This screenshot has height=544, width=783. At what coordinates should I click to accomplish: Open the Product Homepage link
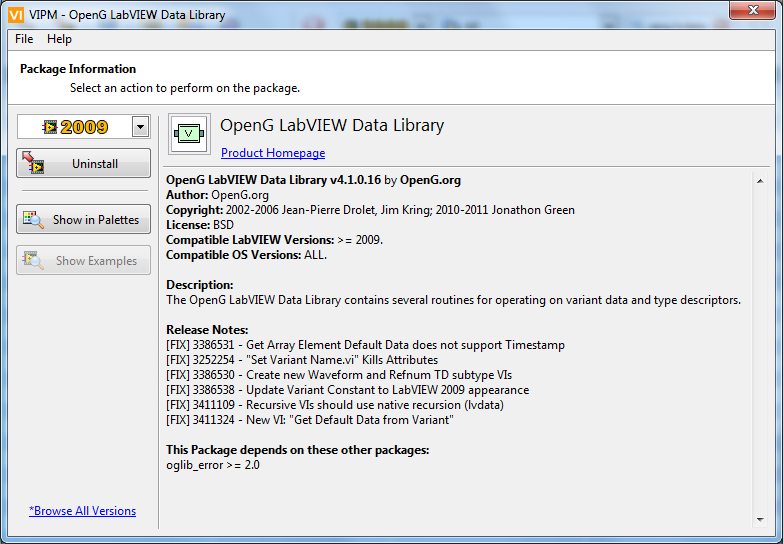(x=273, y=153)
